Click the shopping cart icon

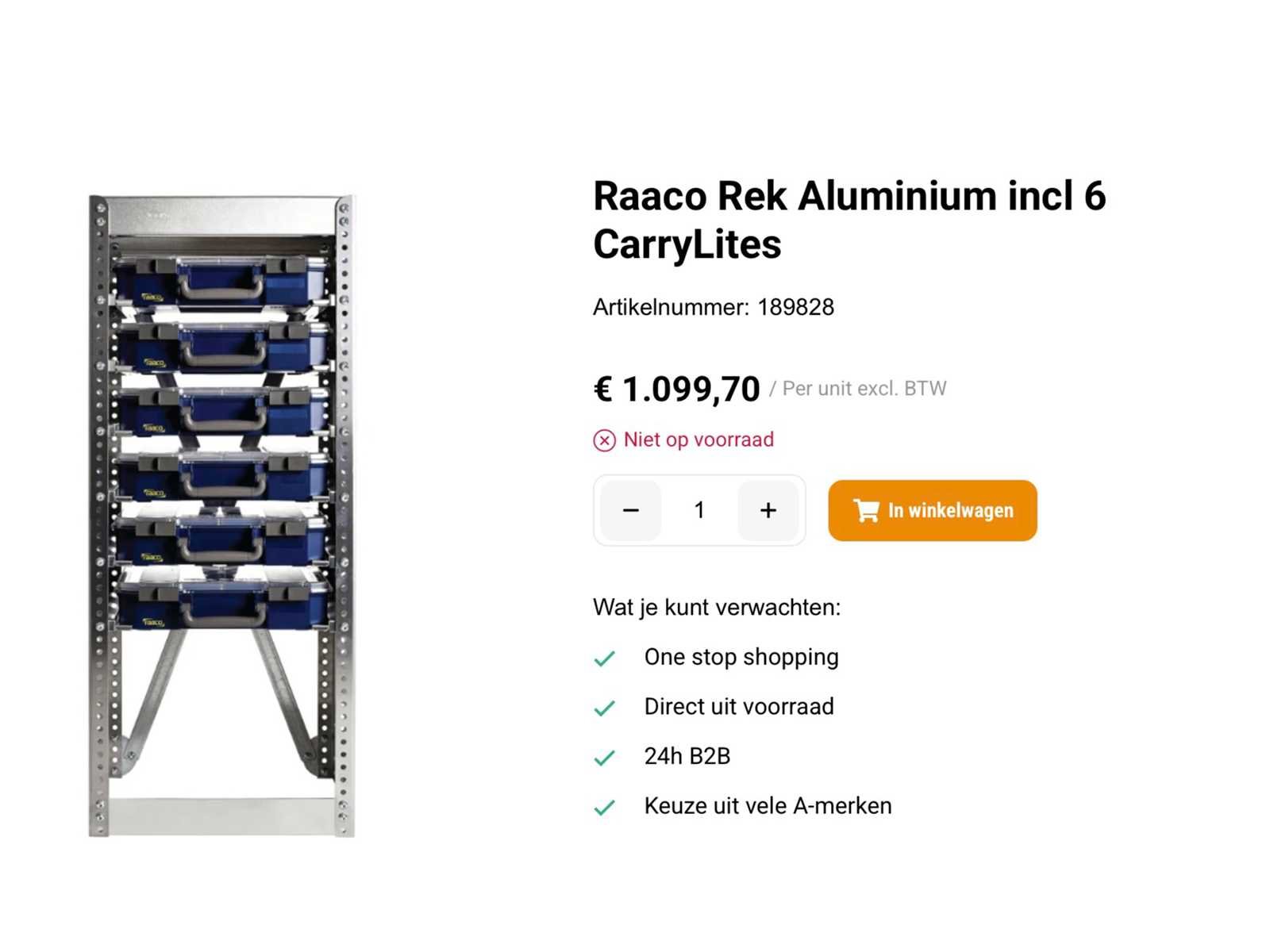pos(866,510)
